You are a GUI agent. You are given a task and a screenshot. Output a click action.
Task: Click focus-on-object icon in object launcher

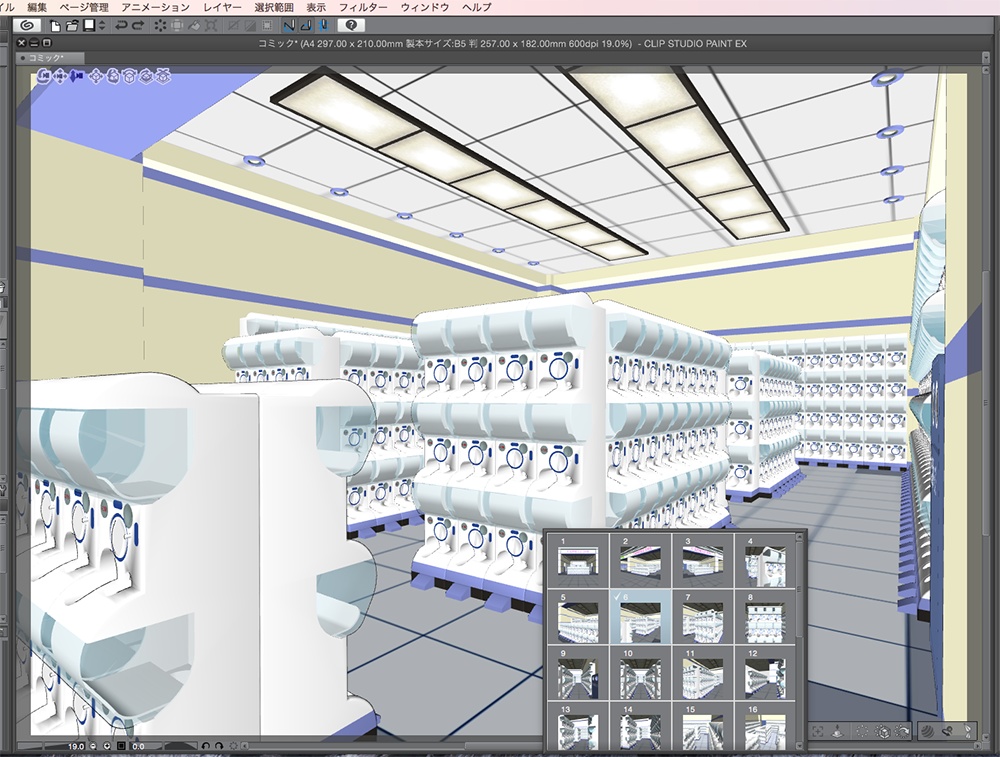point(818,732)
